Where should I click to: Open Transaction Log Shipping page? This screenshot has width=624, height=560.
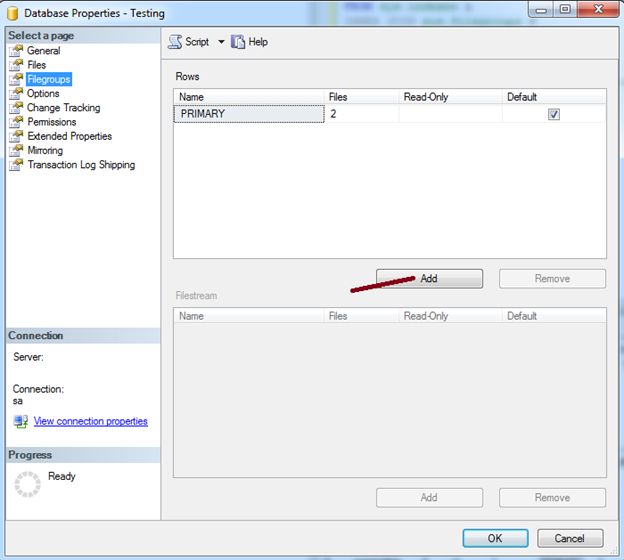pos(81,165)
